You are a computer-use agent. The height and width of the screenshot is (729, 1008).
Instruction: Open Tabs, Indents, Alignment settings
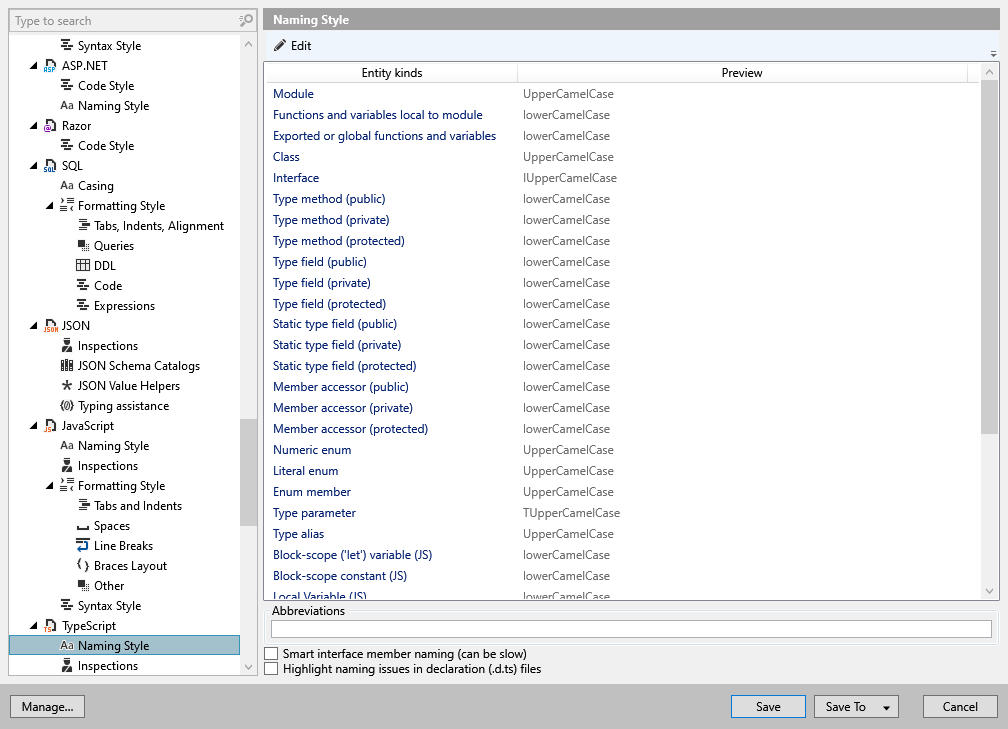pyautogui.click(x=158, y=226)
